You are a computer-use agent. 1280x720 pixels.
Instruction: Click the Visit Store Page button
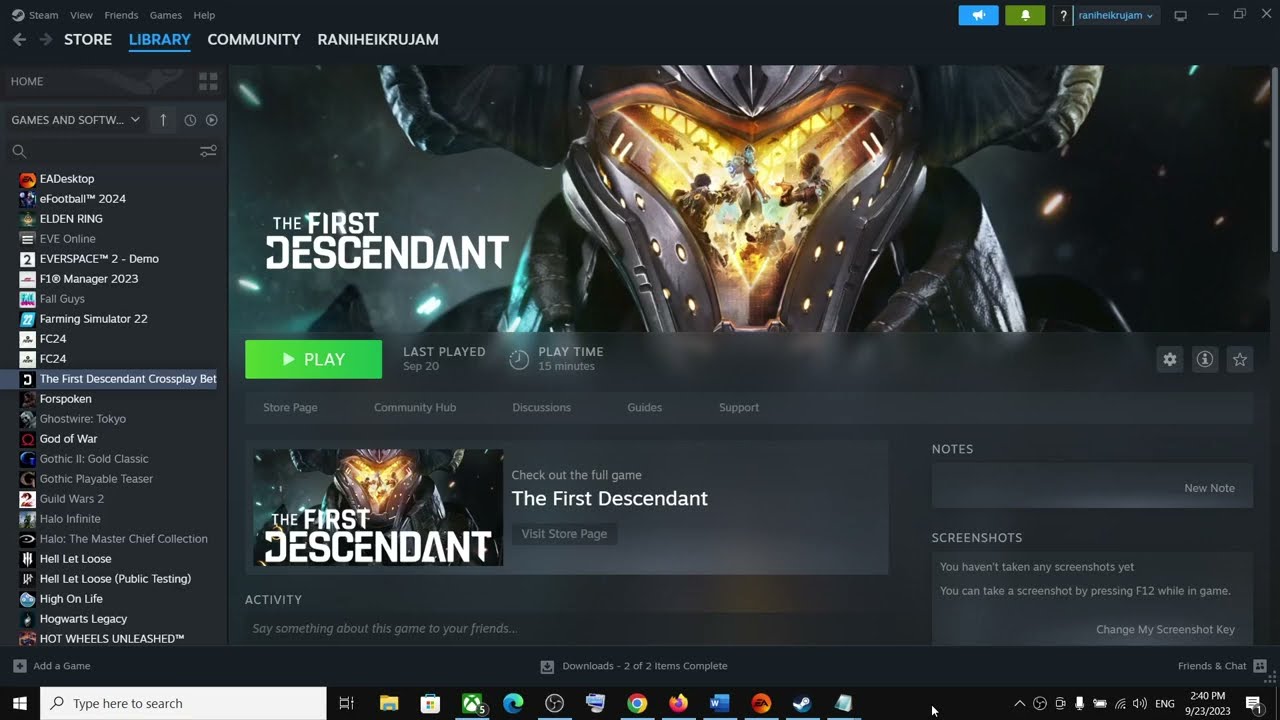click(564, 534)
